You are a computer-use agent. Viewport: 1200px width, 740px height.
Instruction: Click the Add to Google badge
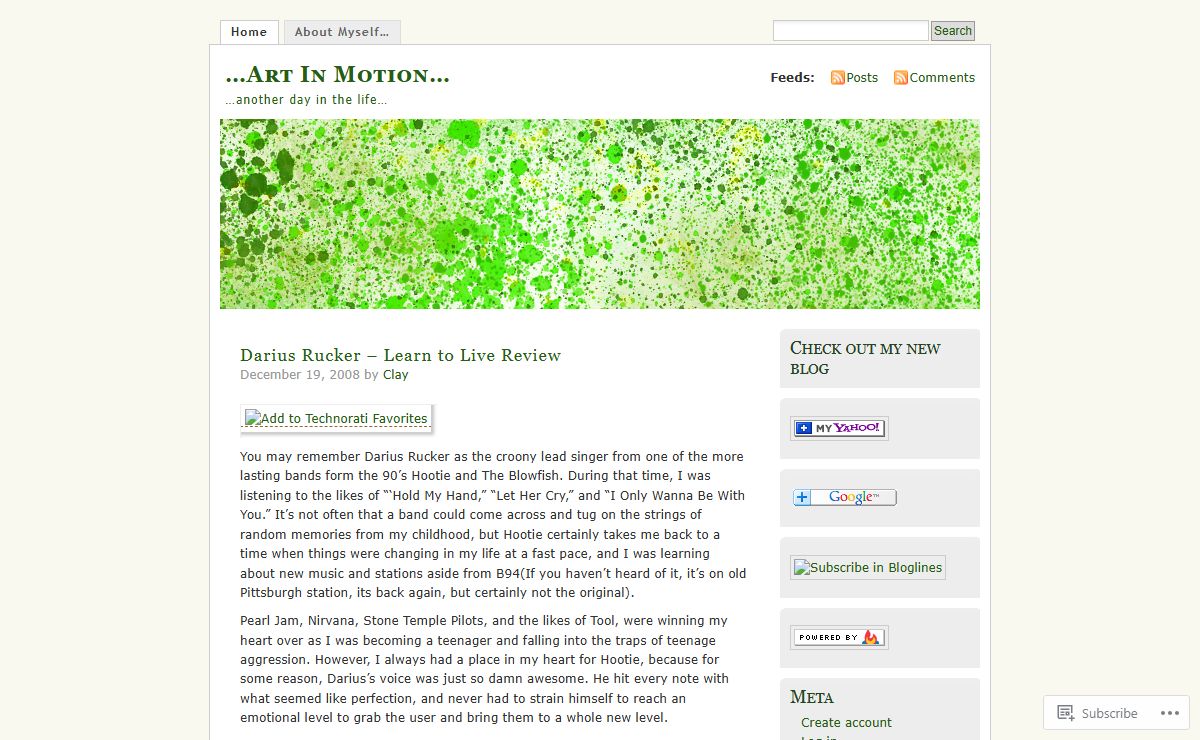[845, 498]
